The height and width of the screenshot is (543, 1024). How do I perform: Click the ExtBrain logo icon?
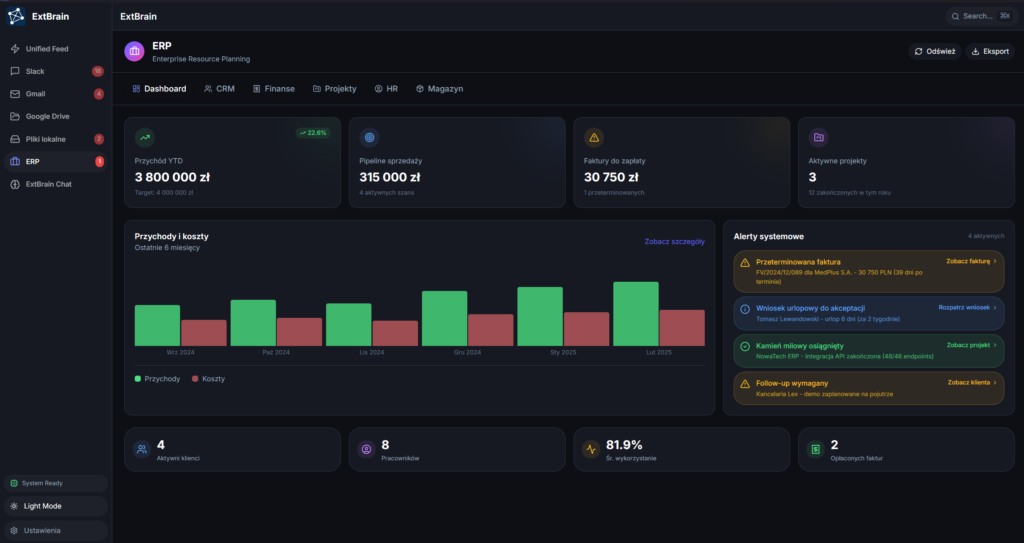[x=17, y=16]
